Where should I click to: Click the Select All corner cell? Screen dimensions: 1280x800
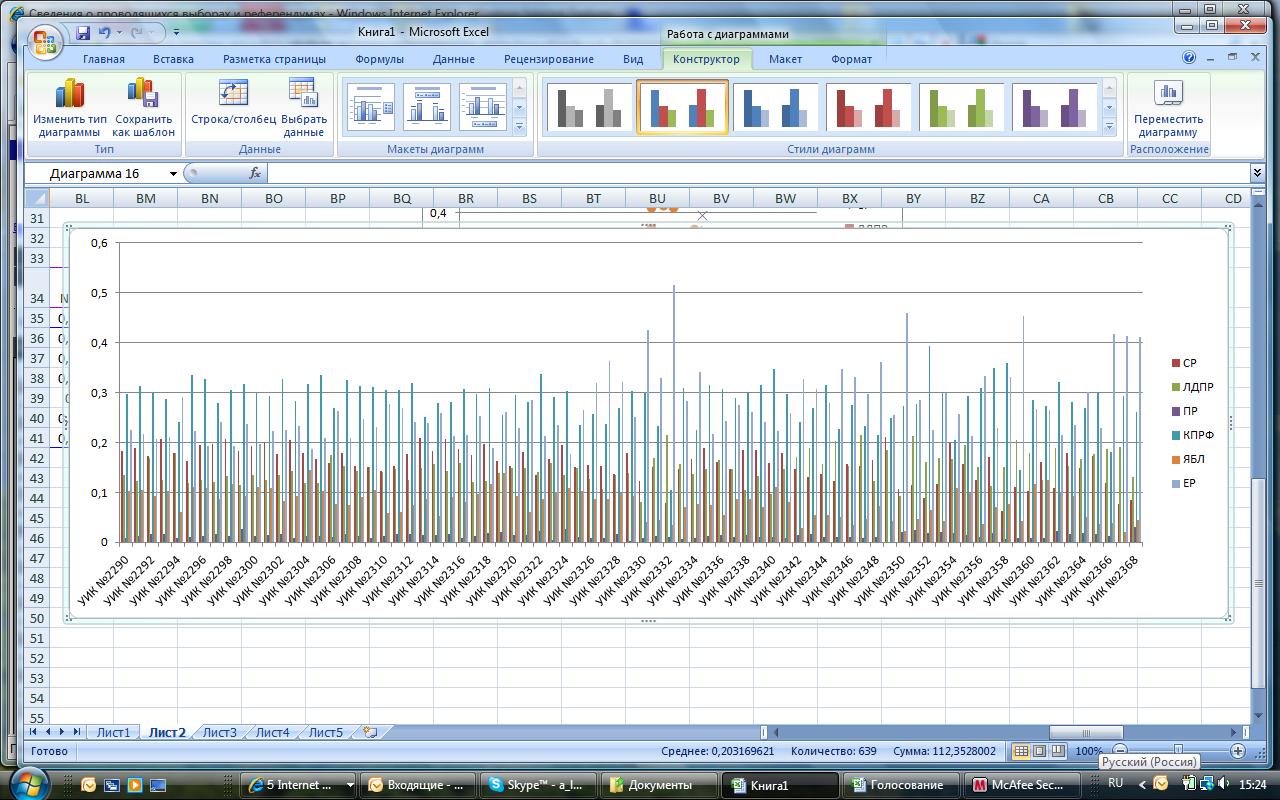click(x=37, y=199)
